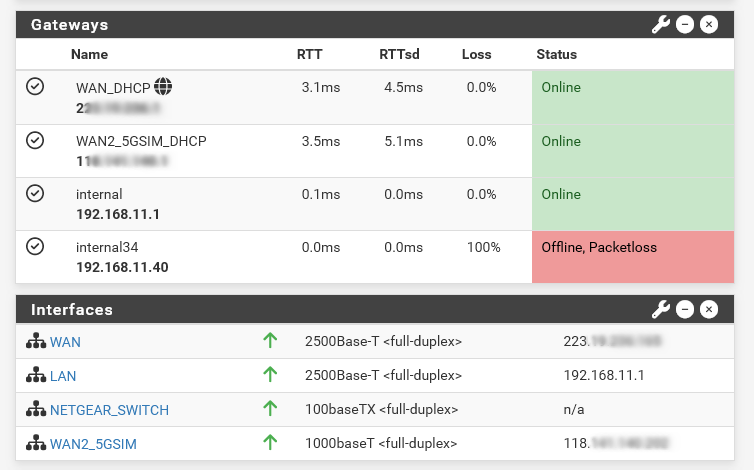Collapse the Gateways widget

point(685,24)
